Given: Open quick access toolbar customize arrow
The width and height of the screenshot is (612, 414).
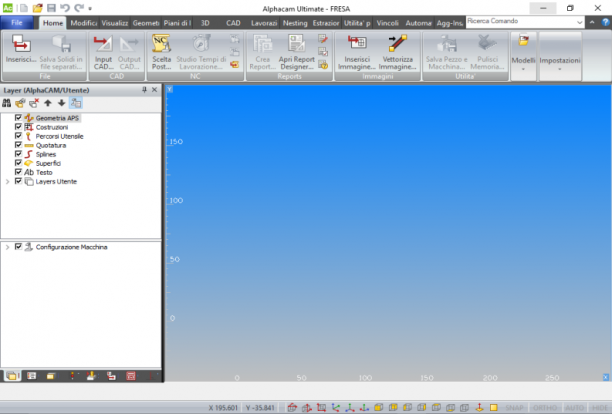Looking at the screenshot, I should click(x=90, y=8).
